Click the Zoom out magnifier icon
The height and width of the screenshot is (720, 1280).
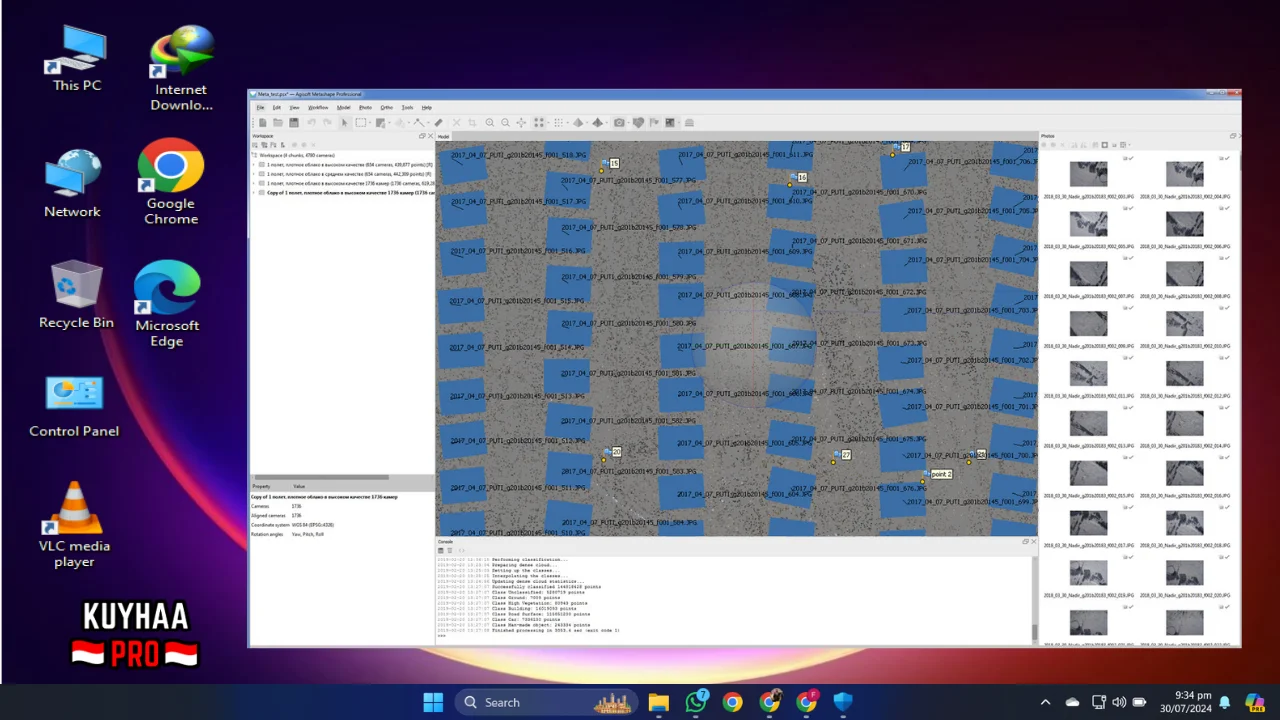(505, 123)
